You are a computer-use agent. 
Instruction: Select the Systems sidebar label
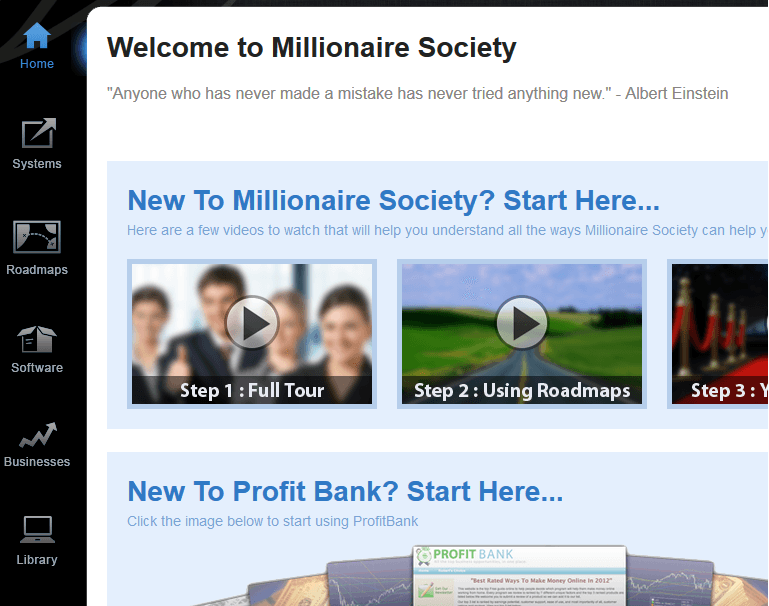[37, 164]
